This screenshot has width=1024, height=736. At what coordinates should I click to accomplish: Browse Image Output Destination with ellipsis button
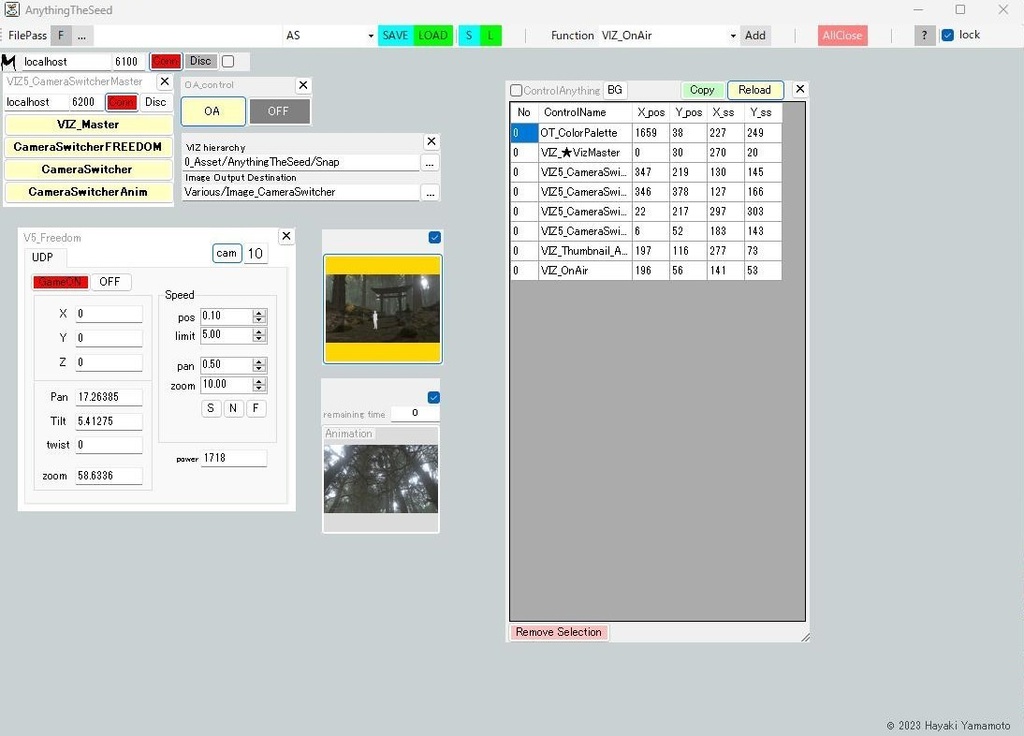429,193
